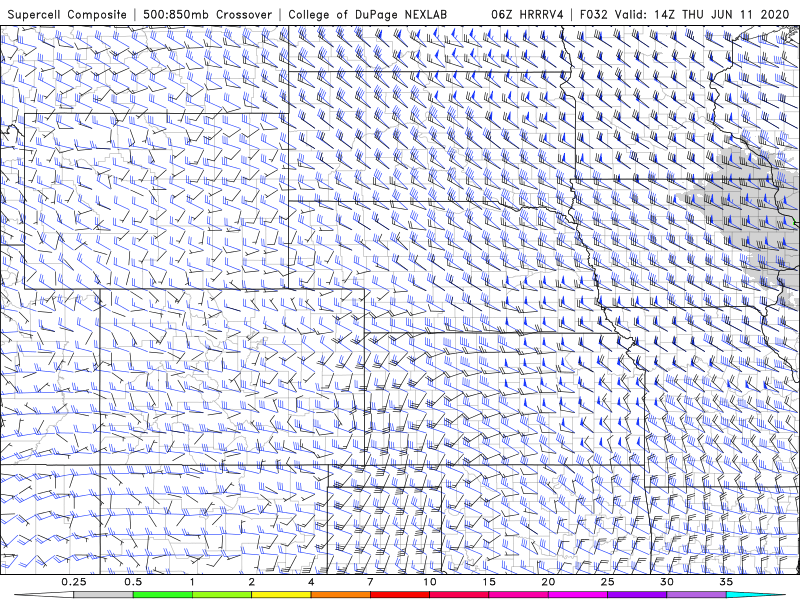Click the "25" legend value
Viewport: 800px width, 600px height.
tap(607, 582)
